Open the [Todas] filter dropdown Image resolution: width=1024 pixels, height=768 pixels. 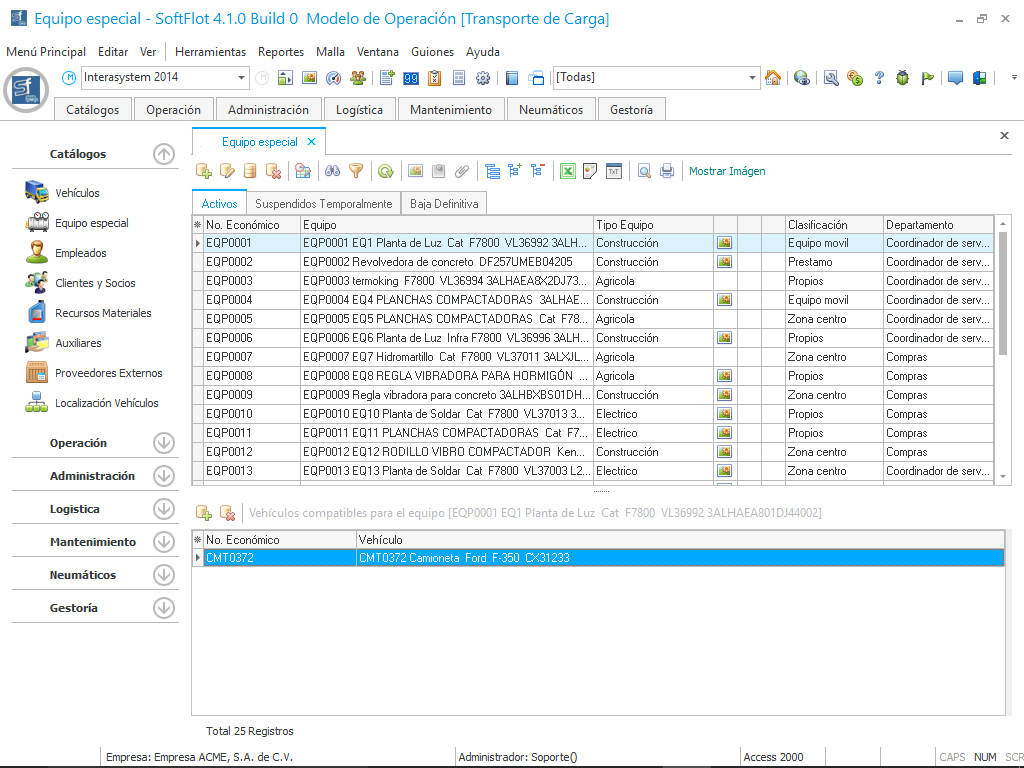(x=753, y=78)
